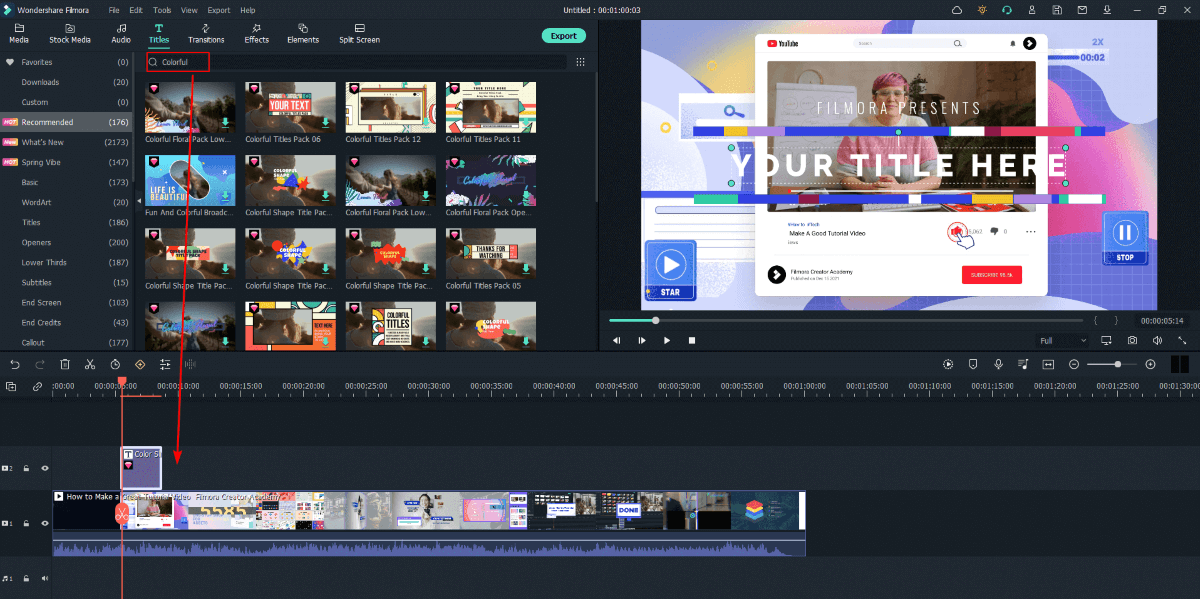Image resolution: width=1200 pixels, height=599 pixels.
Task: Switch to the Audio tab
Action: pyautogui.click(x=121, y=34)
